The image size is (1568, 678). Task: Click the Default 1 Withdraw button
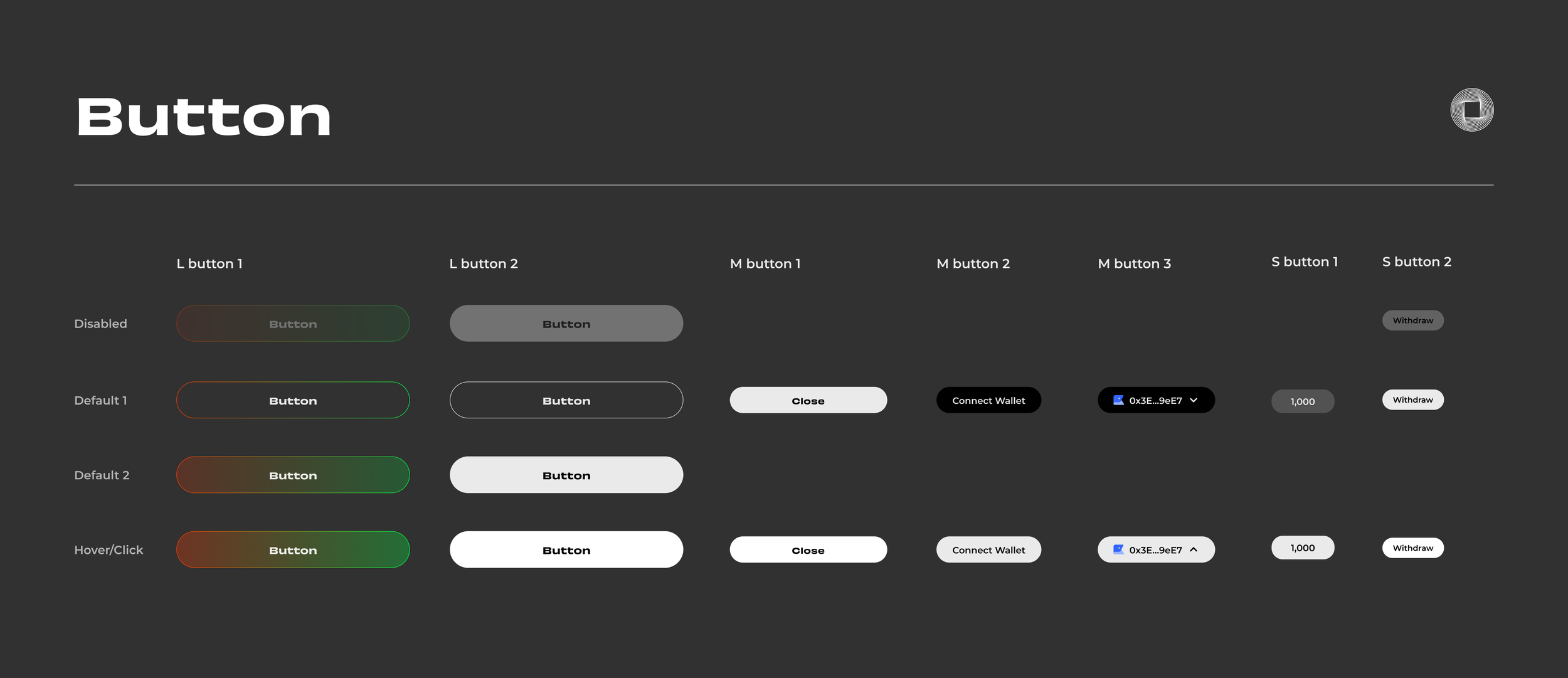[x=1412, y=400]
